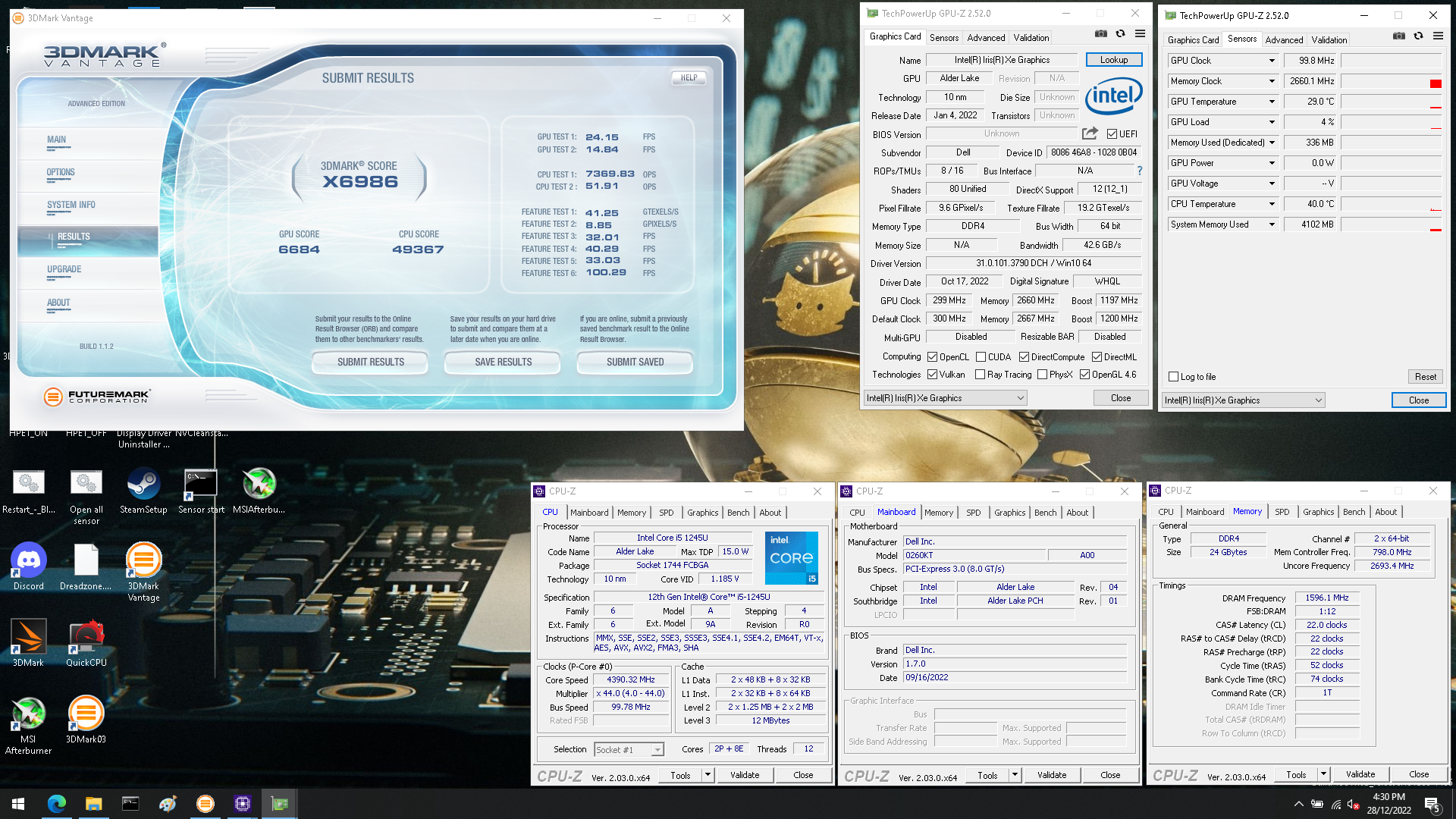This screenshot has height=819, width=1456.
Task: Take screenshot via camera icon in left GPU-Z
Action: click(x=1100, y=34)
